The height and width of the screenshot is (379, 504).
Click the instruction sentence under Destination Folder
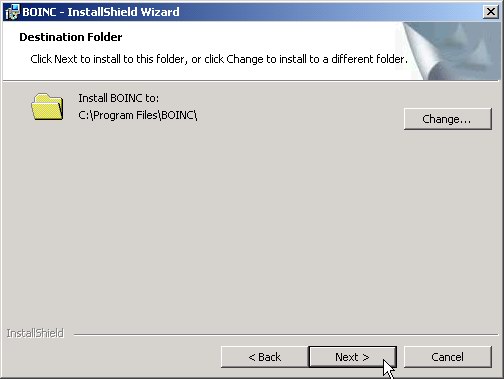click(219, 59)
